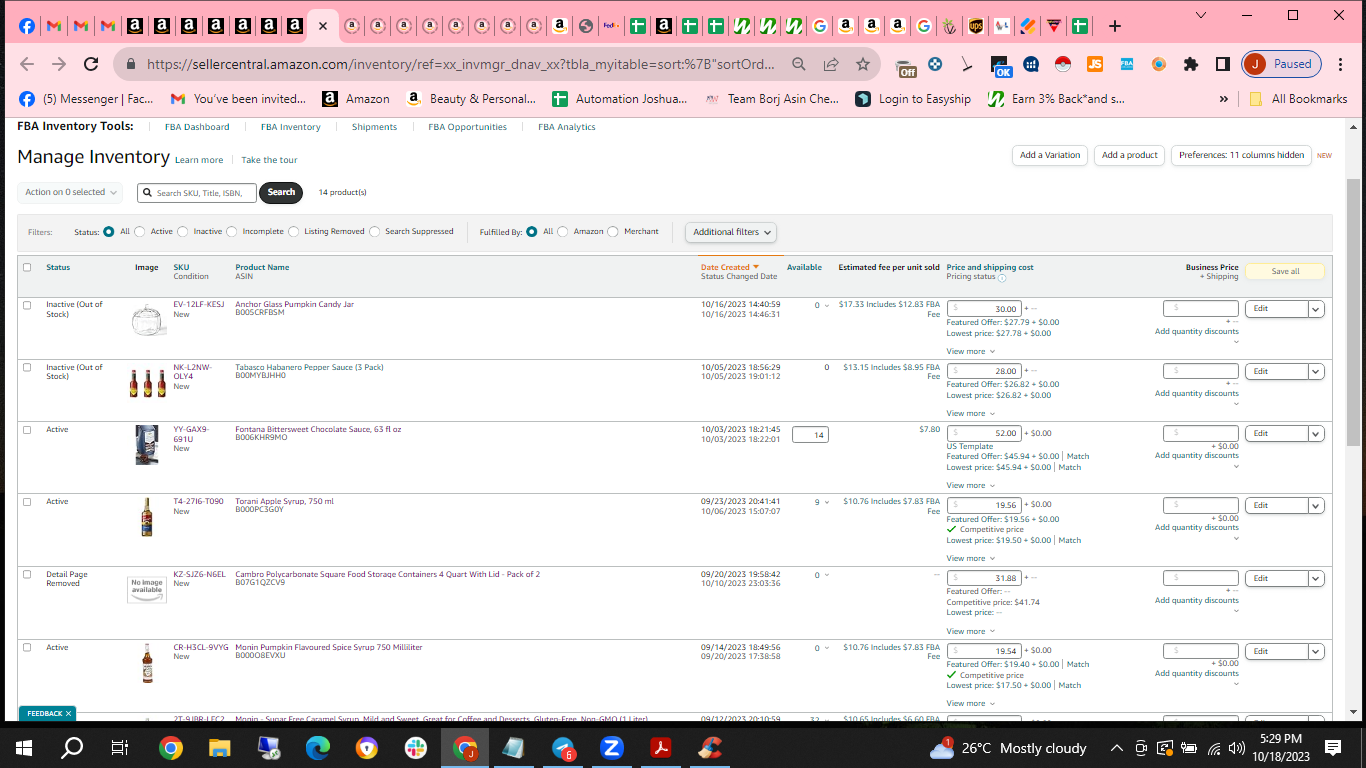View site information lock icon
This screenshot has width=1366, height=768.
[130, 64]
